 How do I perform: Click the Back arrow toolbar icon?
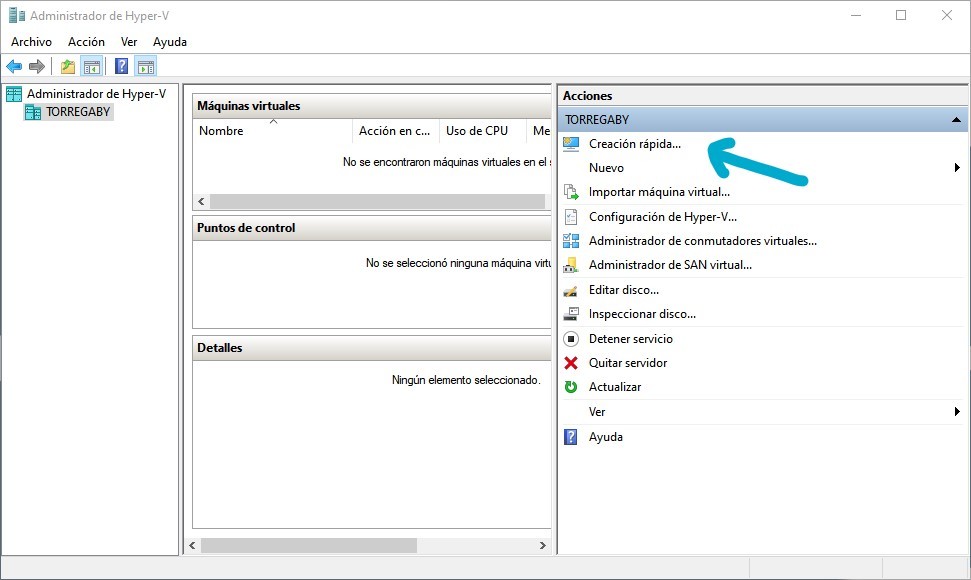(x=14, y=66)
